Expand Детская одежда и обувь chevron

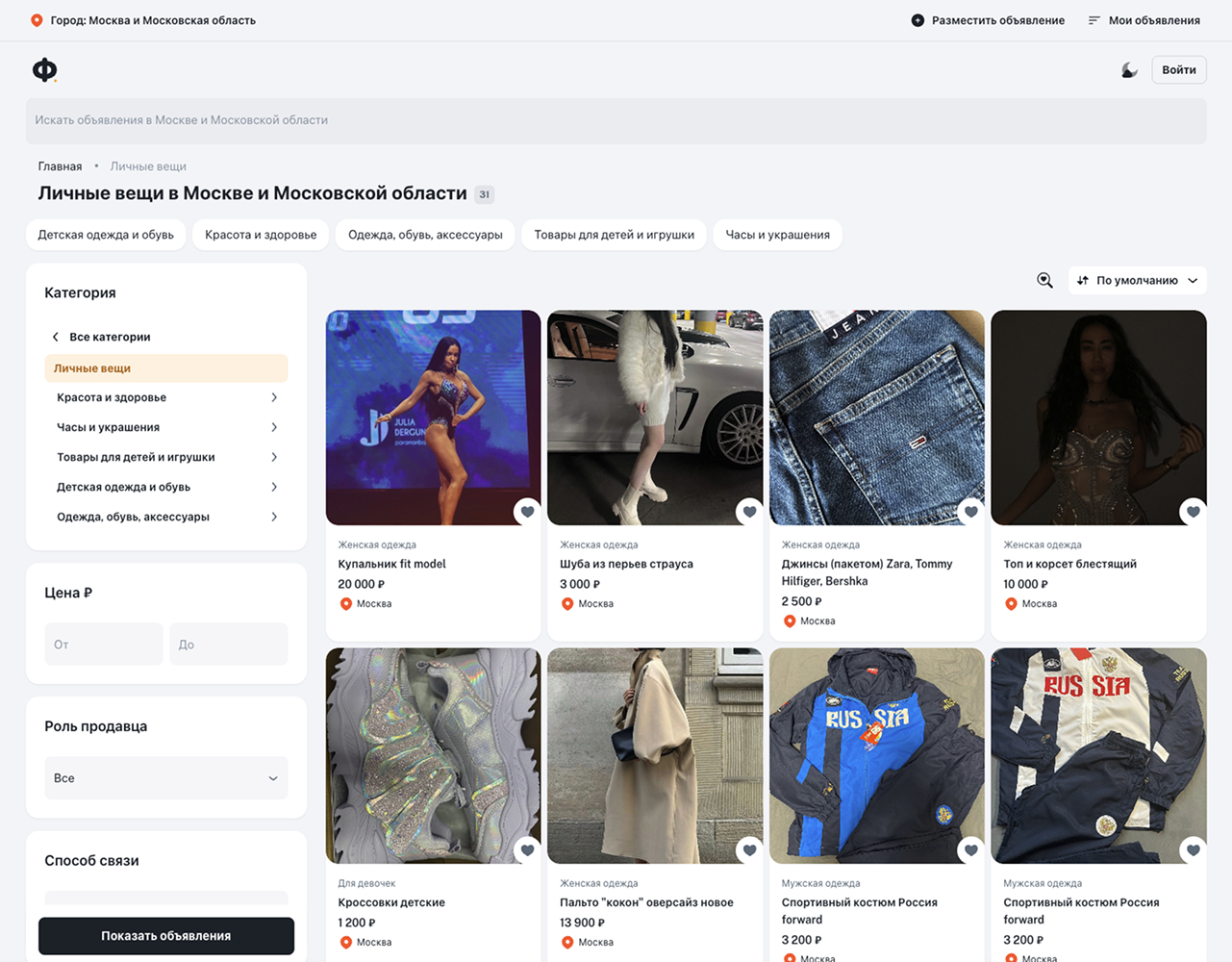(x=274, y=487)
